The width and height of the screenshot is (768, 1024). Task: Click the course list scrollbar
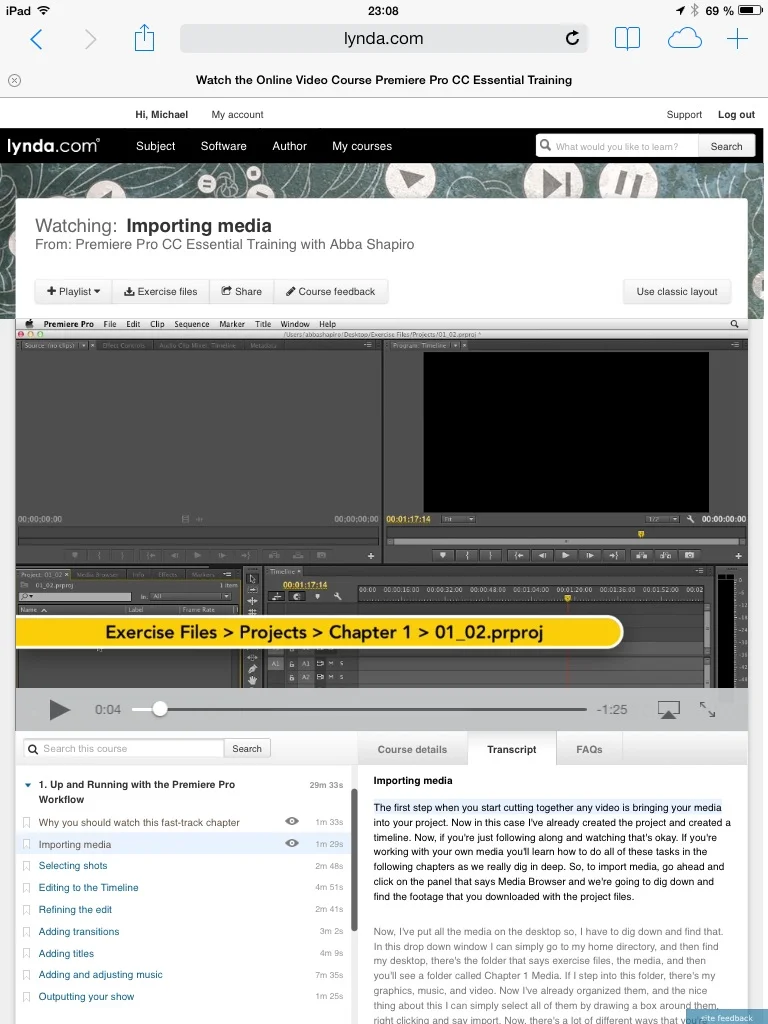tap(354, 859)
